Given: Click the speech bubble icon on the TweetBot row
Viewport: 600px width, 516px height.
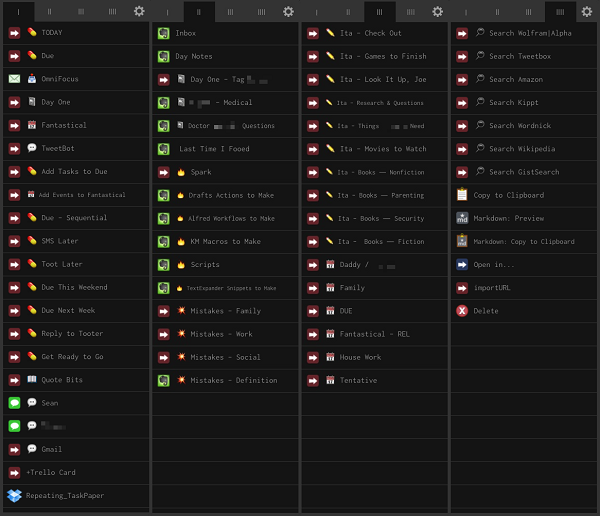Looking at the screenshot, I should click(x=32, y=148).
